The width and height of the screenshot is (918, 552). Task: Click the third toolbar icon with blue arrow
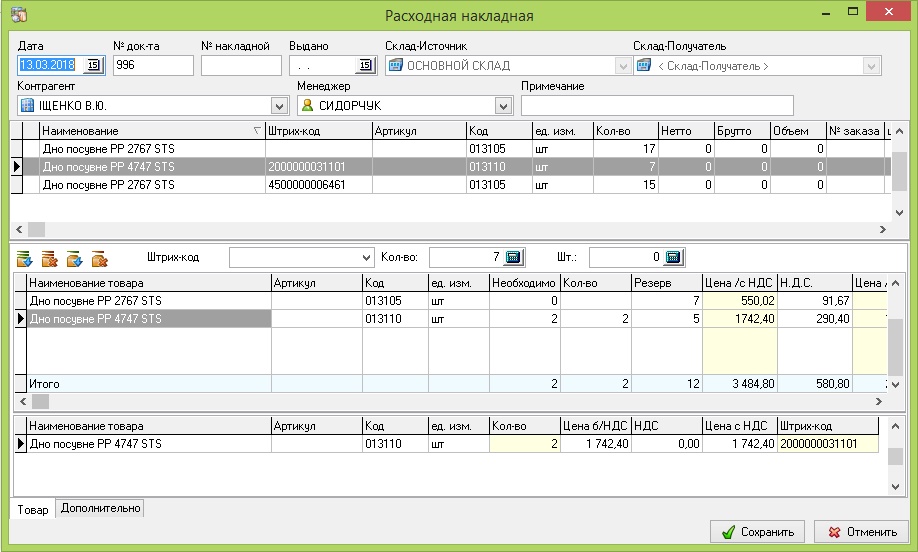[x=74, y=259]
